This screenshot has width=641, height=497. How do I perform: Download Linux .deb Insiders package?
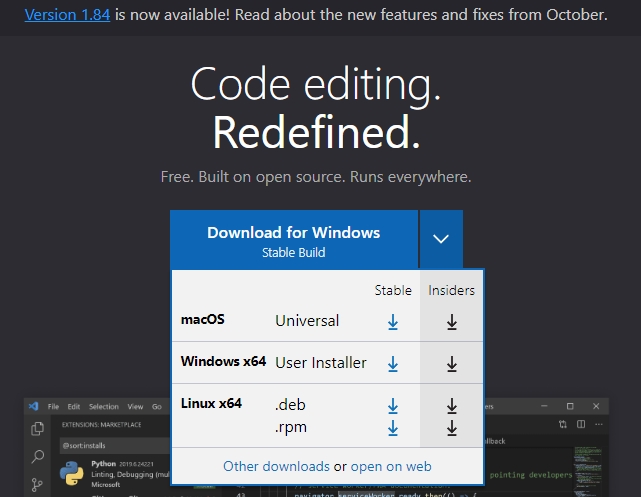coord(451,406)
